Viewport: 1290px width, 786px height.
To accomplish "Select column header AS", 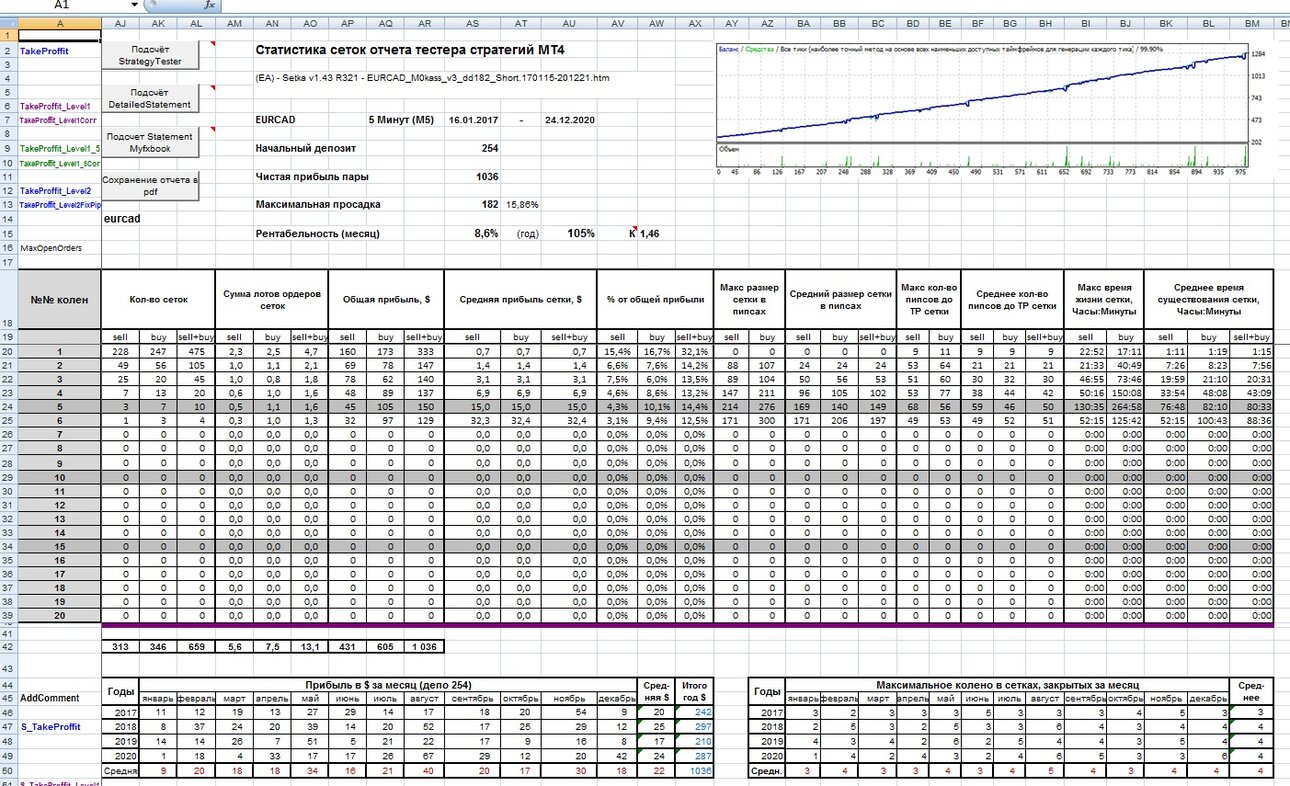I will [x=472, y=21].
